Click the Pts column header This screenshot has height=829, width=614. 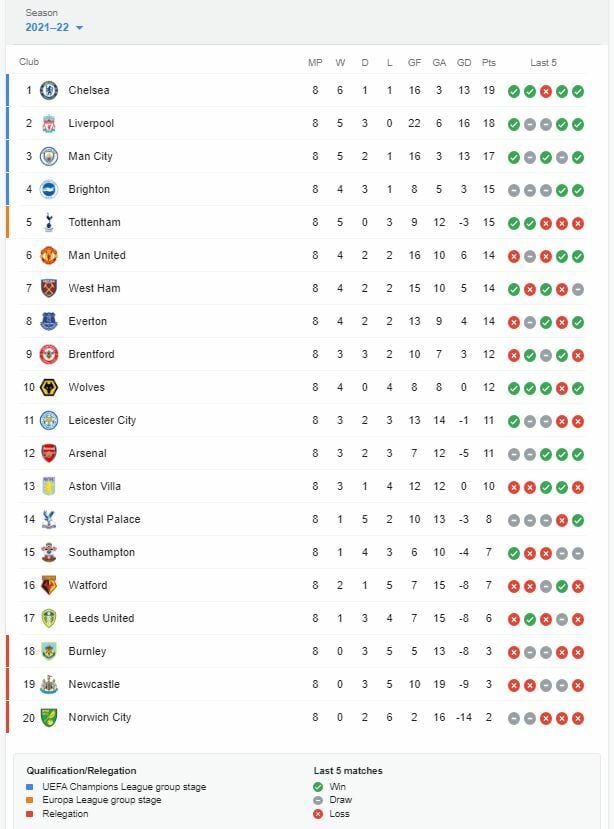(x=489, y=62)
